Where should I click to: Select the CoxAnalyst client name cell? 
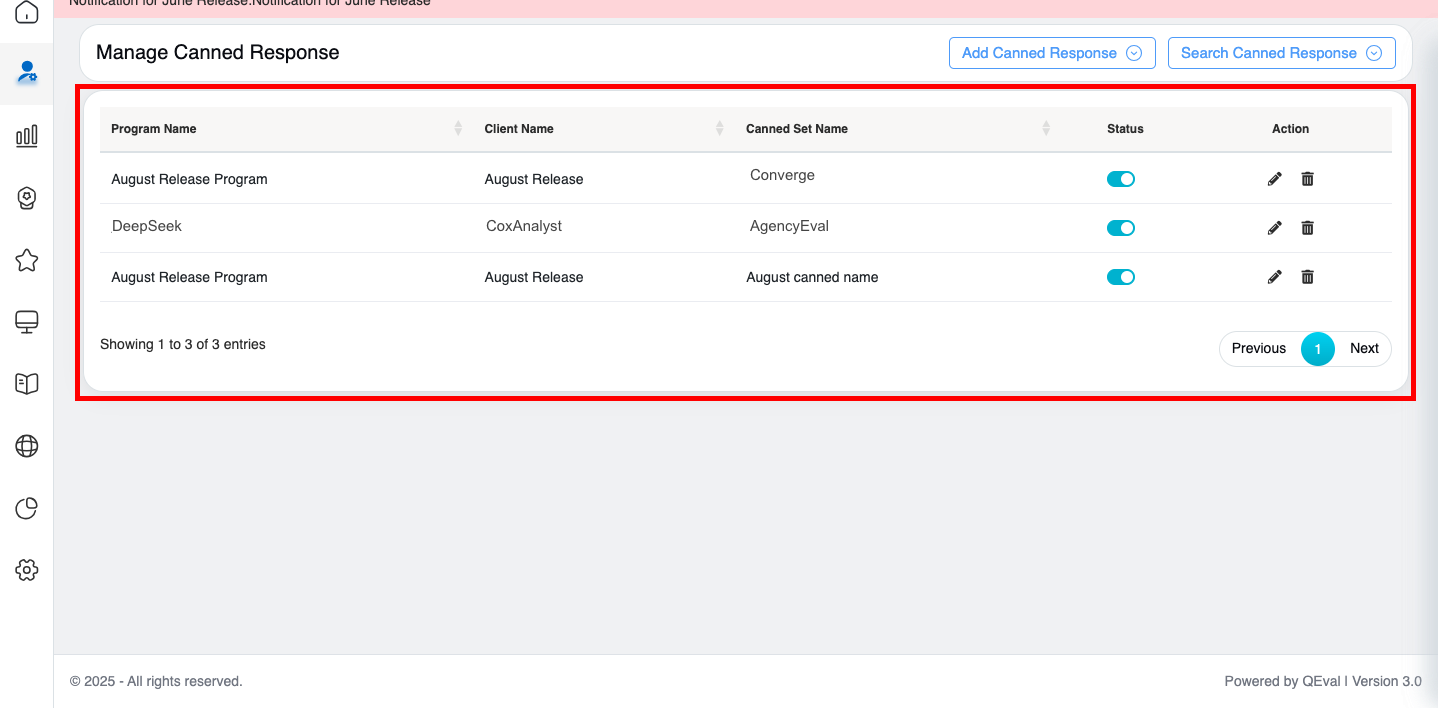tap(524, 226)
